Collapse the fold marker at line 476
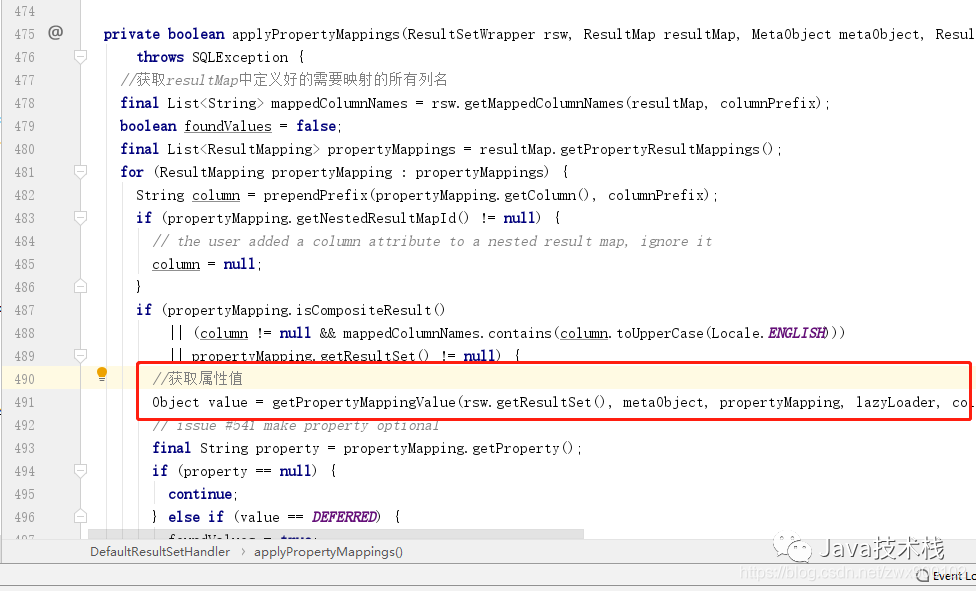This screenshot has height=591, width=976. click(x=80, y=57)
